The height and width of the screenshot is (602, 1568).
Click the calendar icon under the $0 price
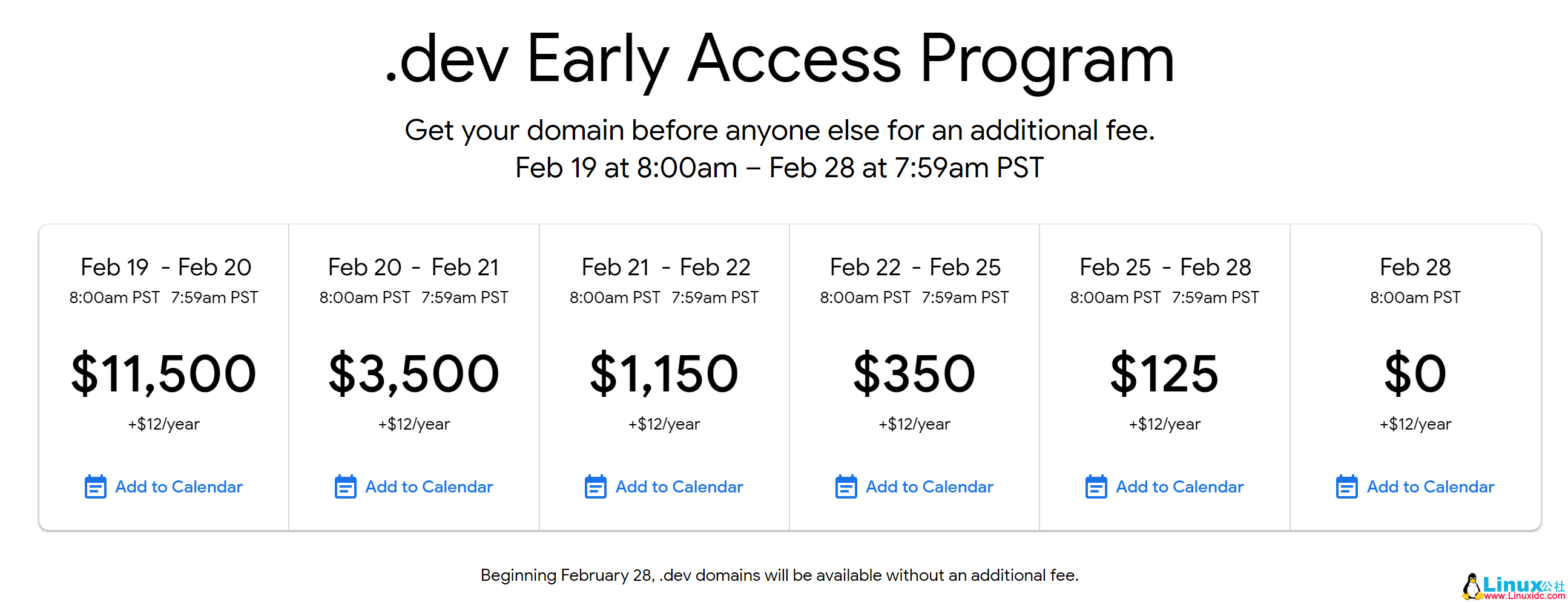click(1346, 487)
